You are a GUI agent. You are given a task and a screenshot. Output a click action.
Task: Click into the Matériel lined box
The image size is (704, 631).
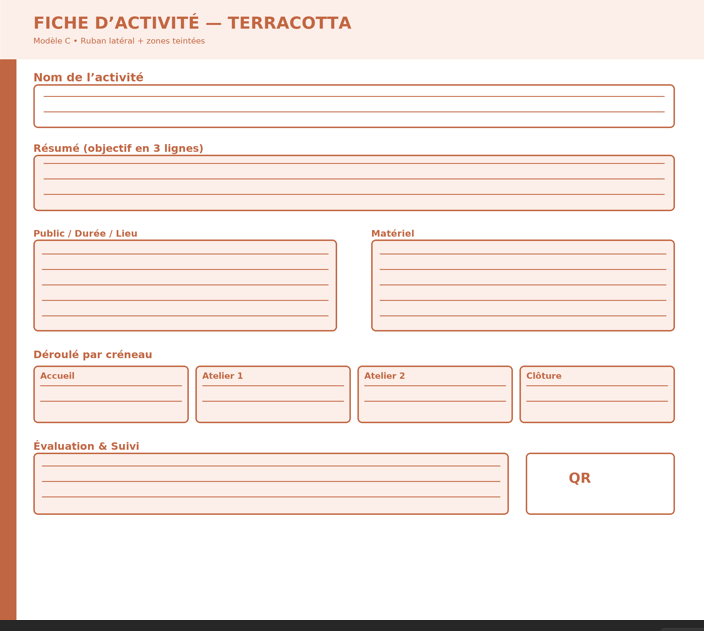point(522,285)
